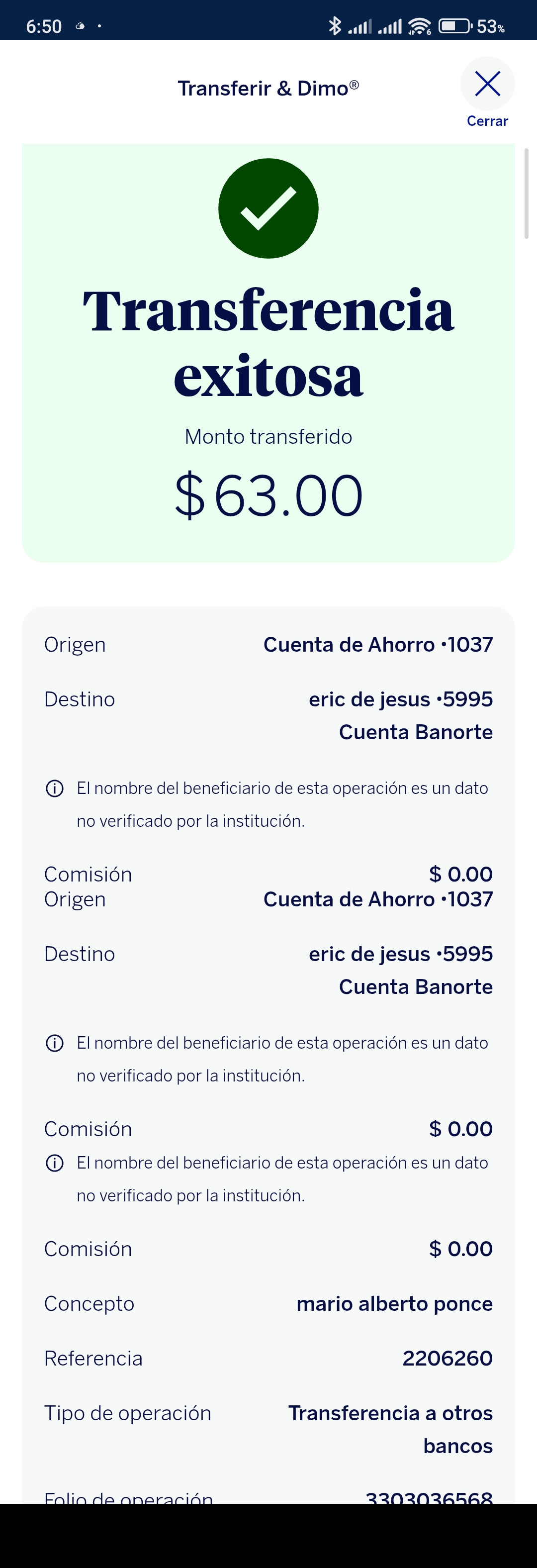Tap the clock time in status bar
The width and height of the screenshot is (537, 1568).
pyautogui.click(x=44, y=26)
